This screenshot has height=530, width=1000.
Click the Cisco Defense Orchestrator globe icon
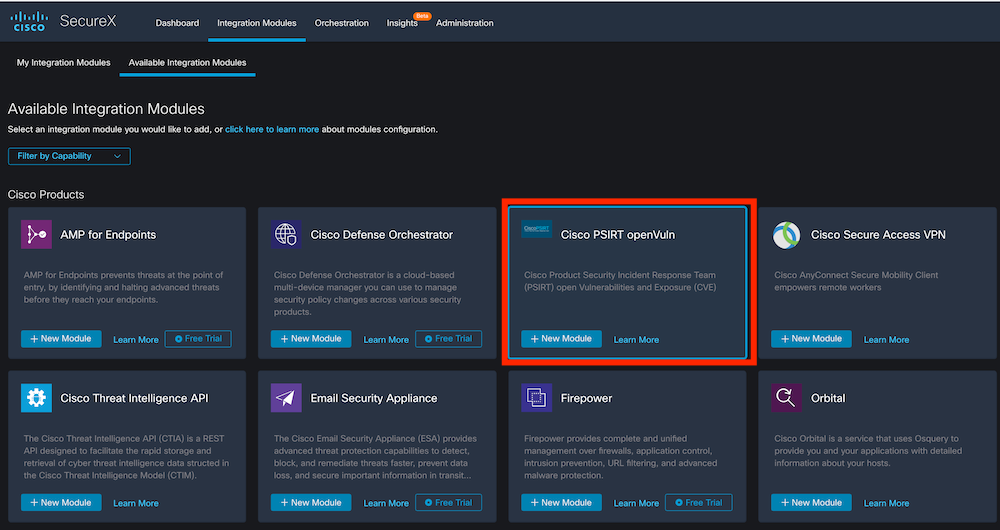coord(286,234)
